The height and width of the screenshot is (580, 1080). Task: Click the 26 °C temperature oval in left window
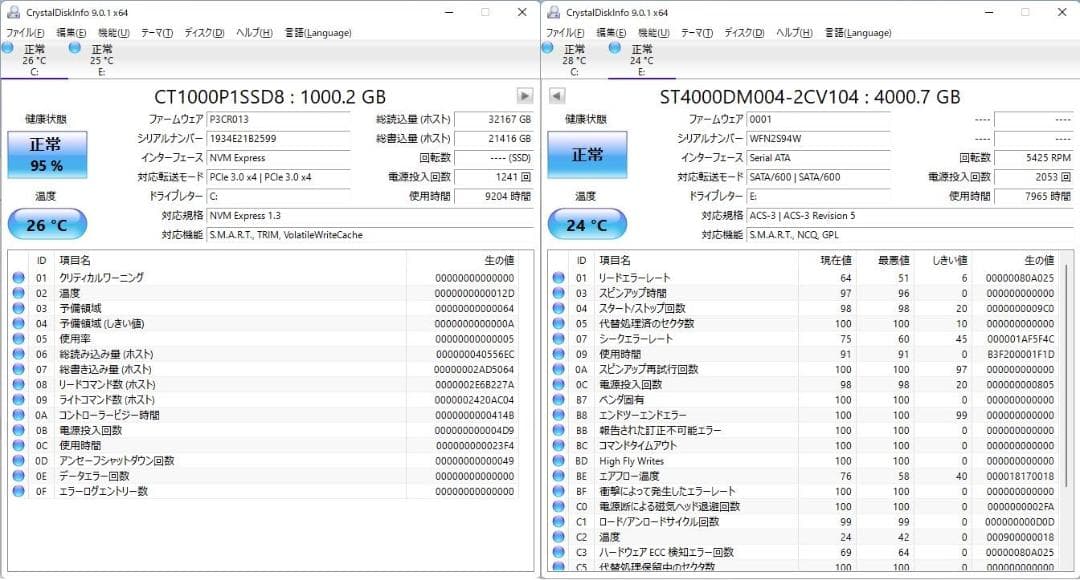[x=46, y=224]
